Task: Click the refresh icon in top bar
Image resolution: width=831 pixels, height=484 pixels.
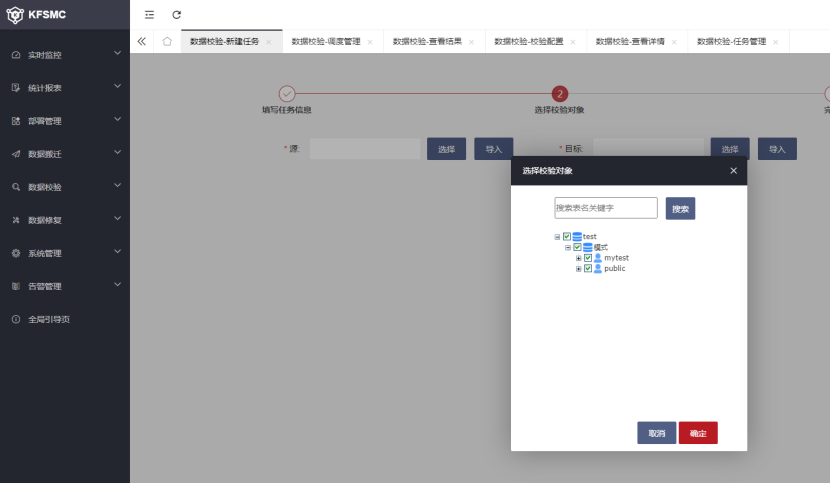Action: (176, 15)
